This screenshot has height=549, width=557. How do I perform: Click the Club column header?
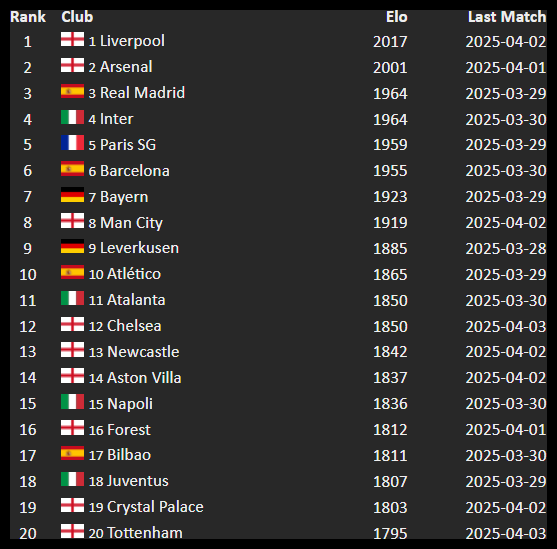click(77, 17)
